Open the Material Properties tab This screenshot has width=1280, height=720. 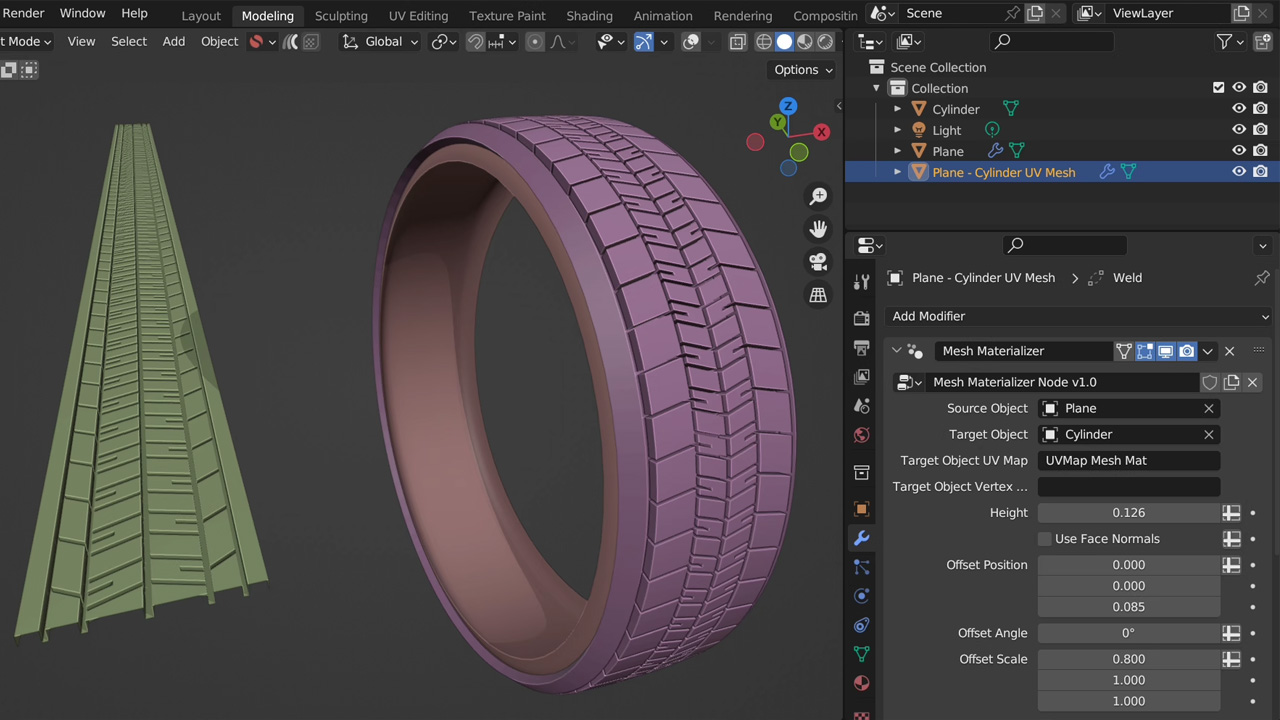861,683
